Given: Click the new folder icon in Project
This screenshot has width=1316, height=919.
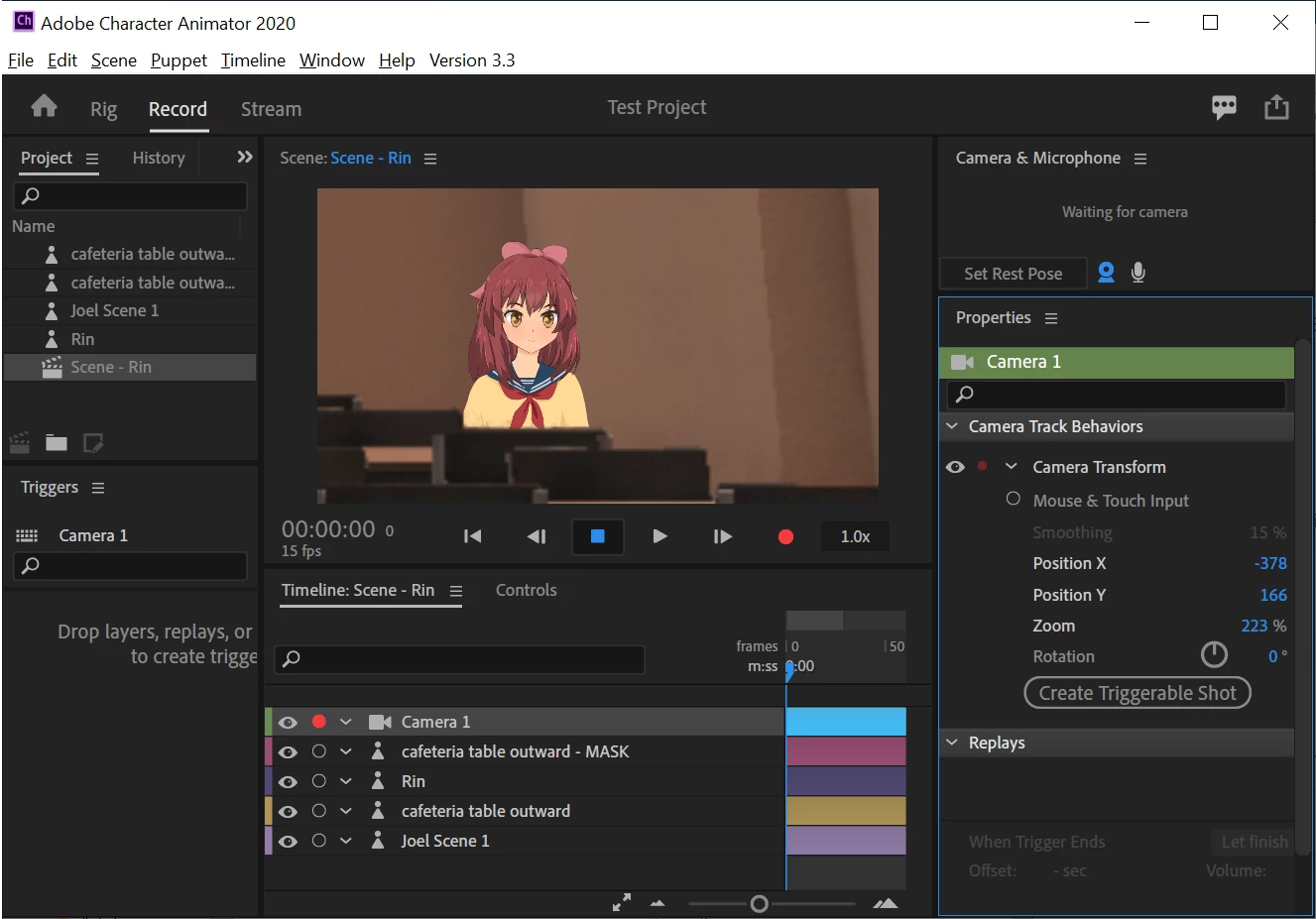Looking at the screenshot, I should 57,442.
